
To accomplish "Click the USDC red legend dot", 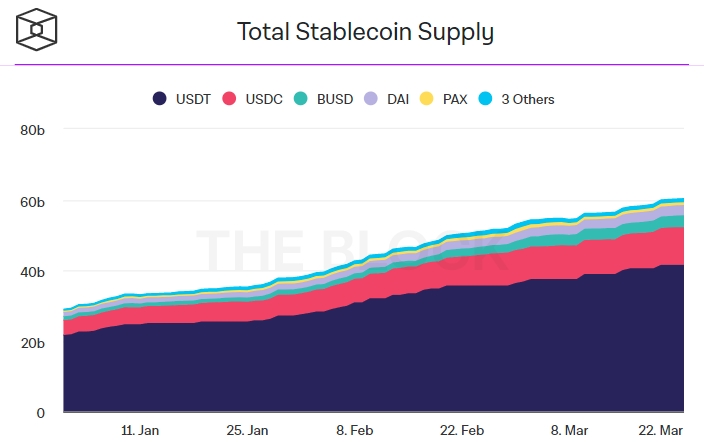I will pyautogui.click(x=229, y=99).
